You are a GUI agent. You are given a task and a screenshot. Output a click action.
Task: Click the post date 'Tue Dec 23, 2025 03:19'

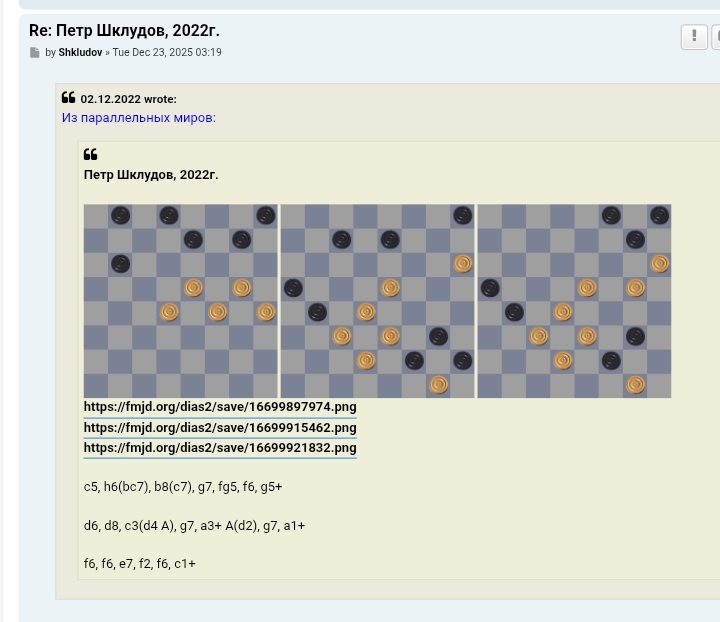point(167,53)
